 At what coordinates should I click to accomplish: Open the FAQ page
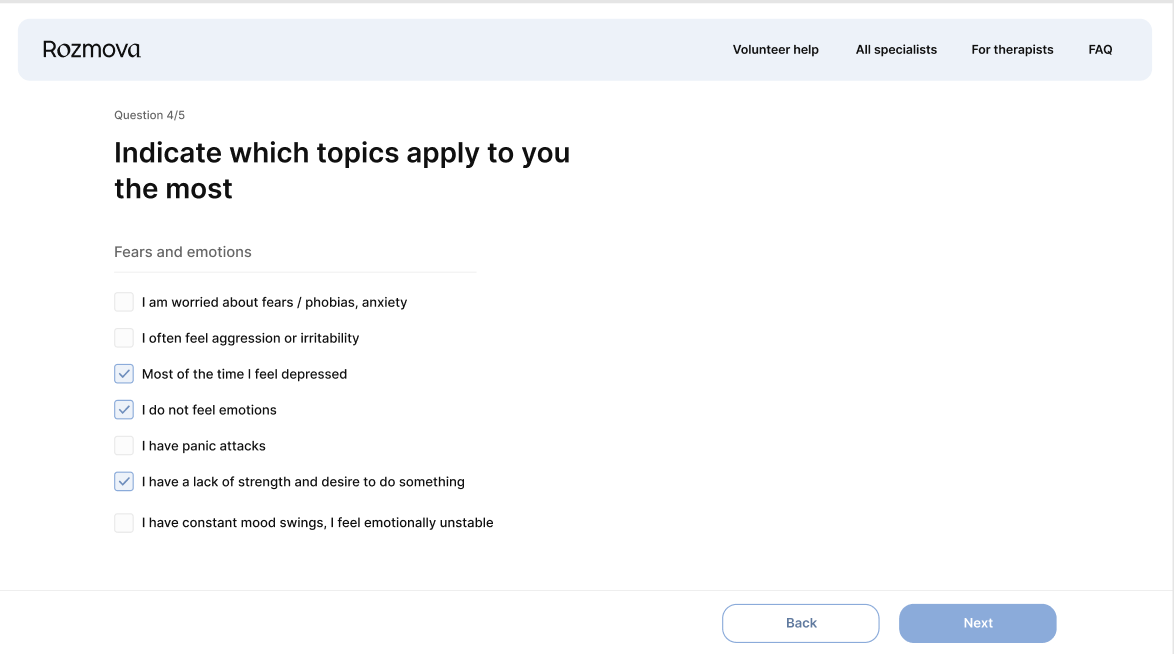pyautogui.click(x=1100, y=50)
